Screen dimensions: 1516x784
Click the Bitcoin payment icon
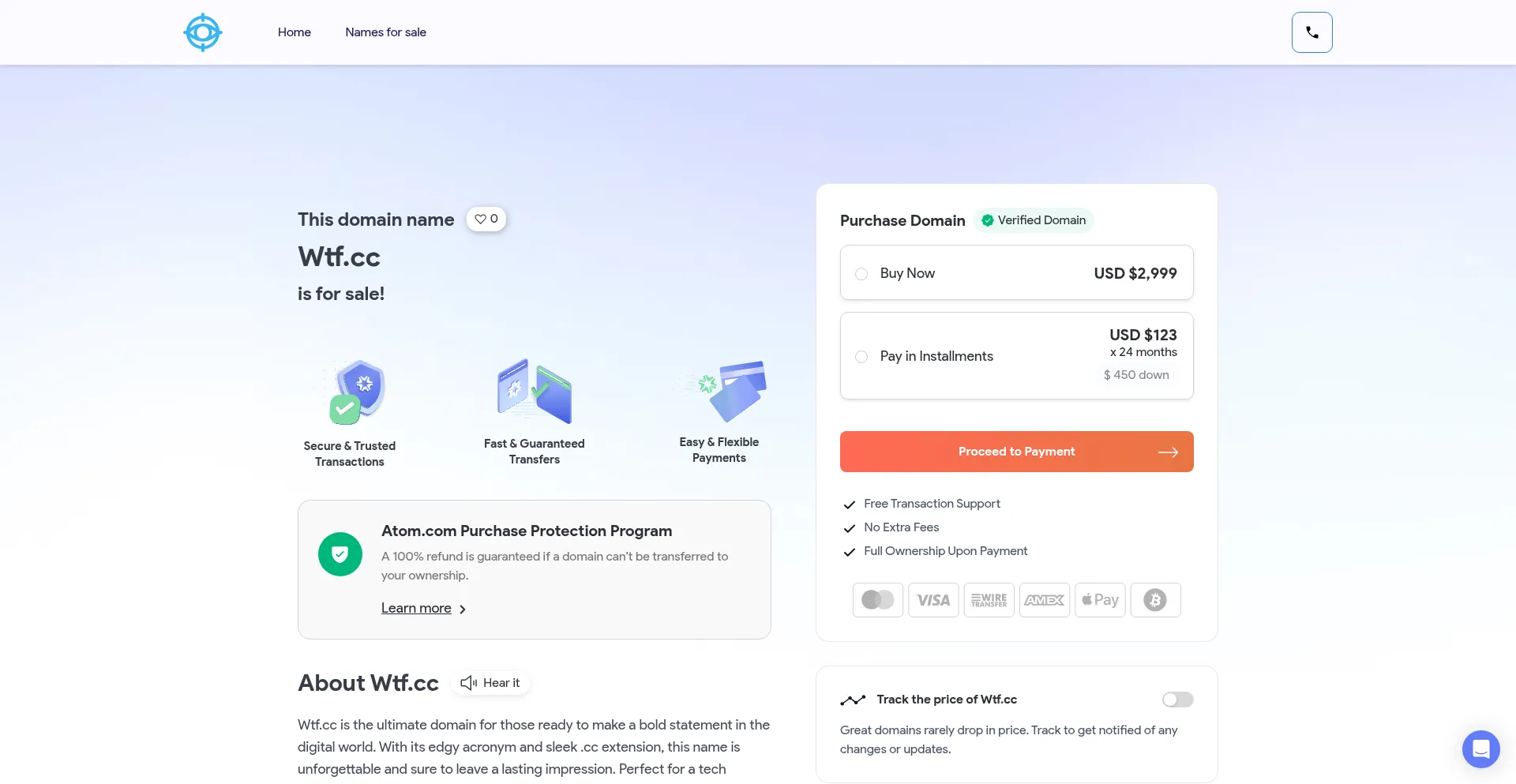point(1155,600)
